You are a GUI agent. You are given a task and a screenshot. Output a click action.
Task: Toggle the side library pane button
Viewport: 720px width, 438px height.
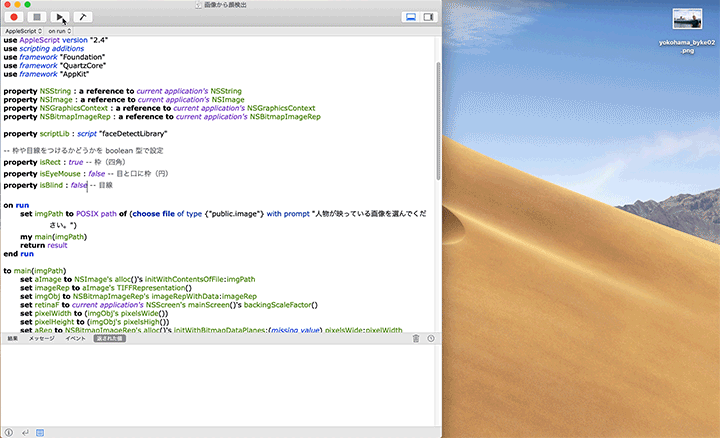click(428, 17)
